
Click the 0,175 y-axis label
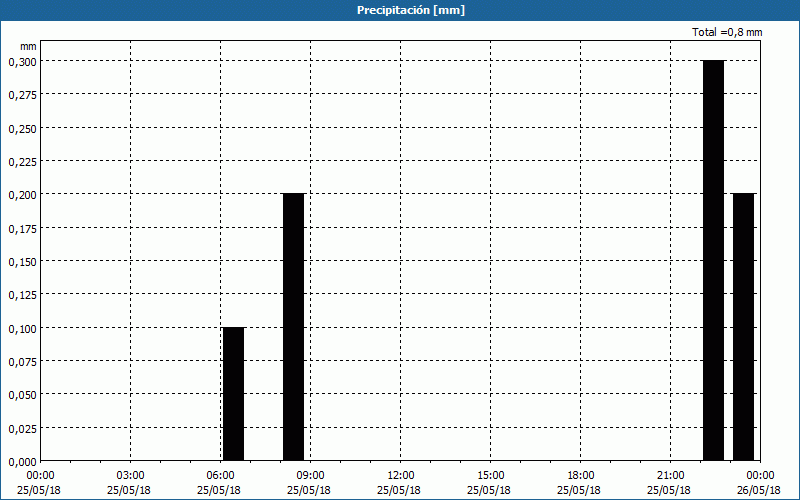[22, 229]
